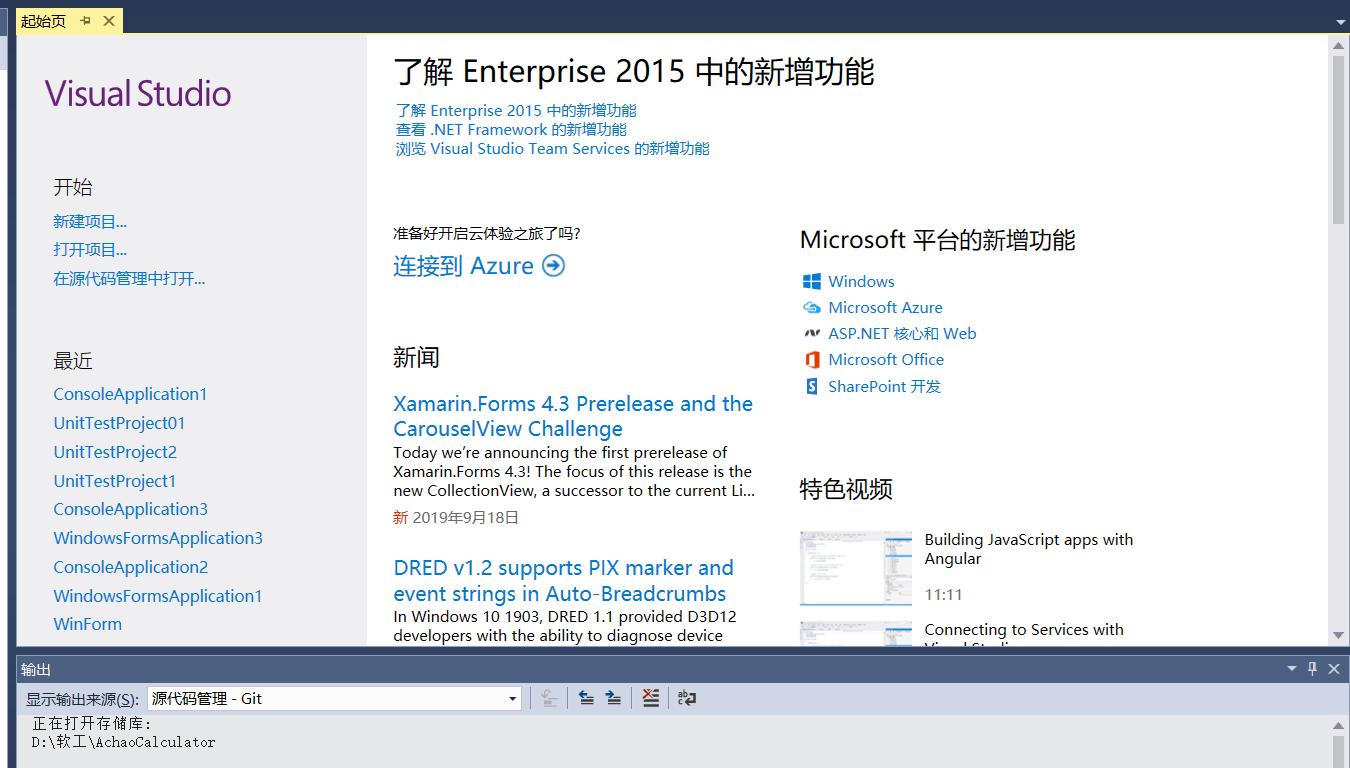Click Find Message in Code output icon
Viewport: 1350px width, 768px height.
(549, 698)
